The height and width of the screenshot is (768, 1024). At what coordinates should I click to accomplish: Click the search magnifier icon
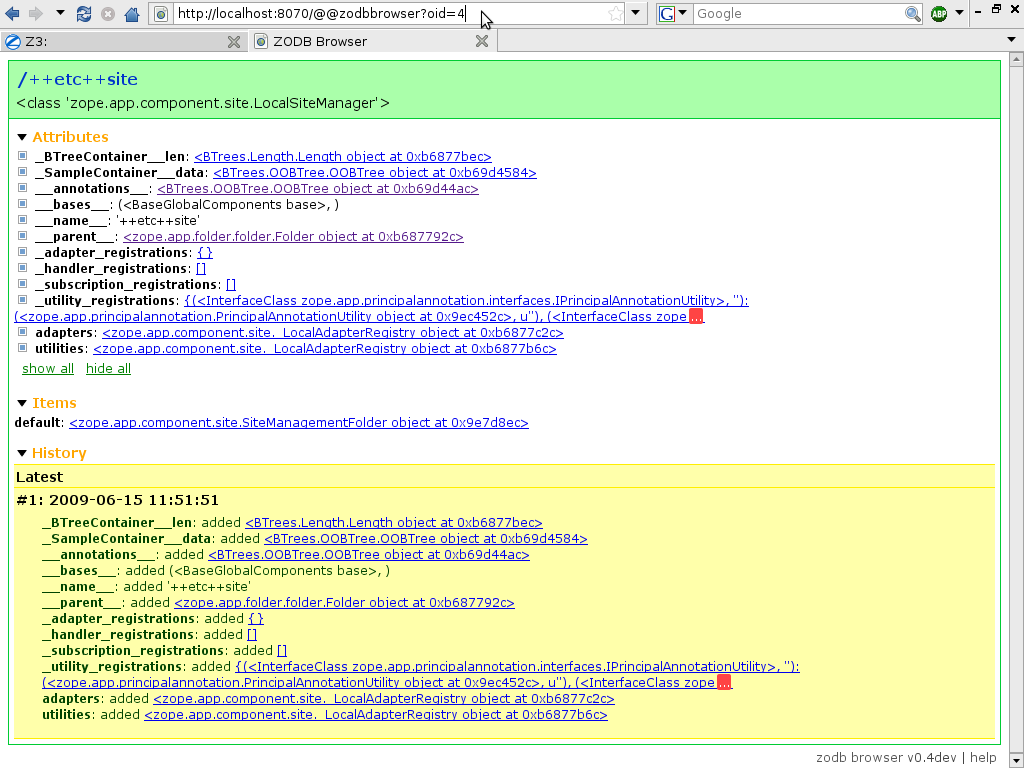913,14
